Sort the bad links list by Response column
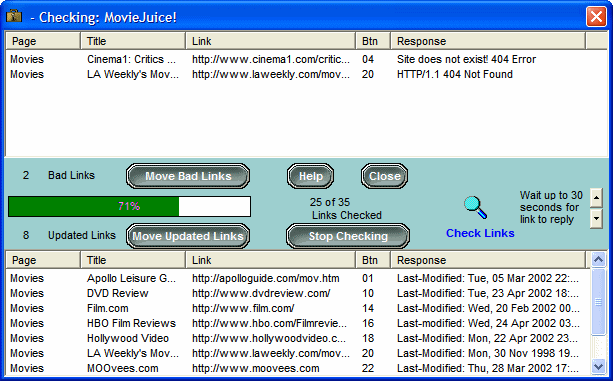 pyautogui.click(x=488, y=41)
